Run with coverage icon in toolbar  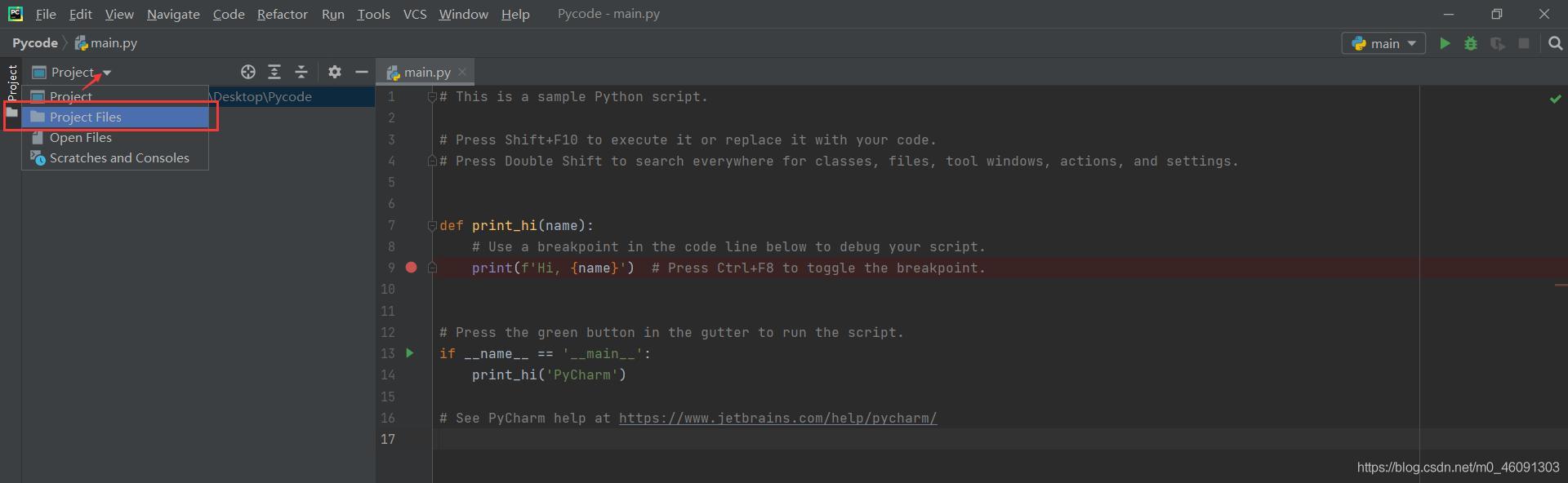point(1497,43)
